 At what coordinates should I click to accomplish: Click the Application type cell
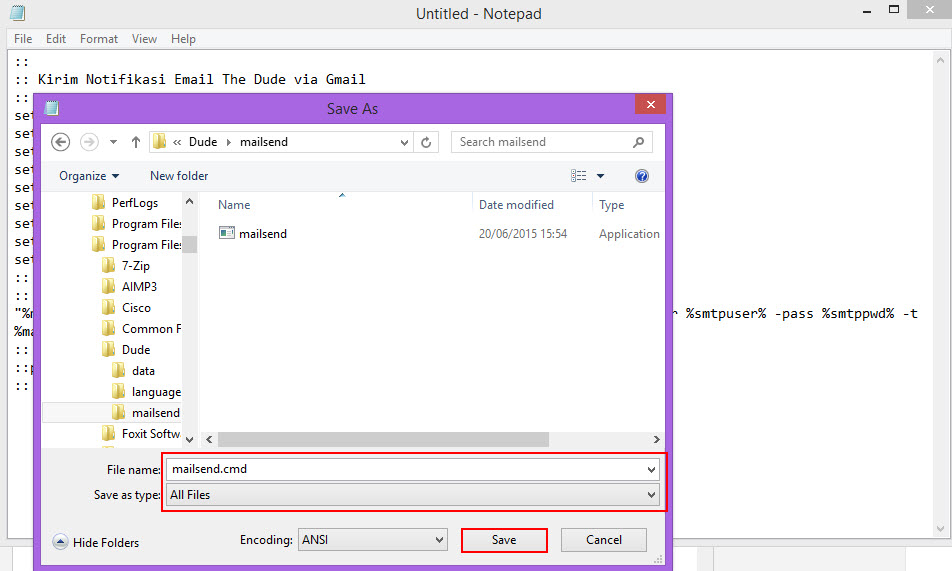pyautogui.click(x=629, y=233)
